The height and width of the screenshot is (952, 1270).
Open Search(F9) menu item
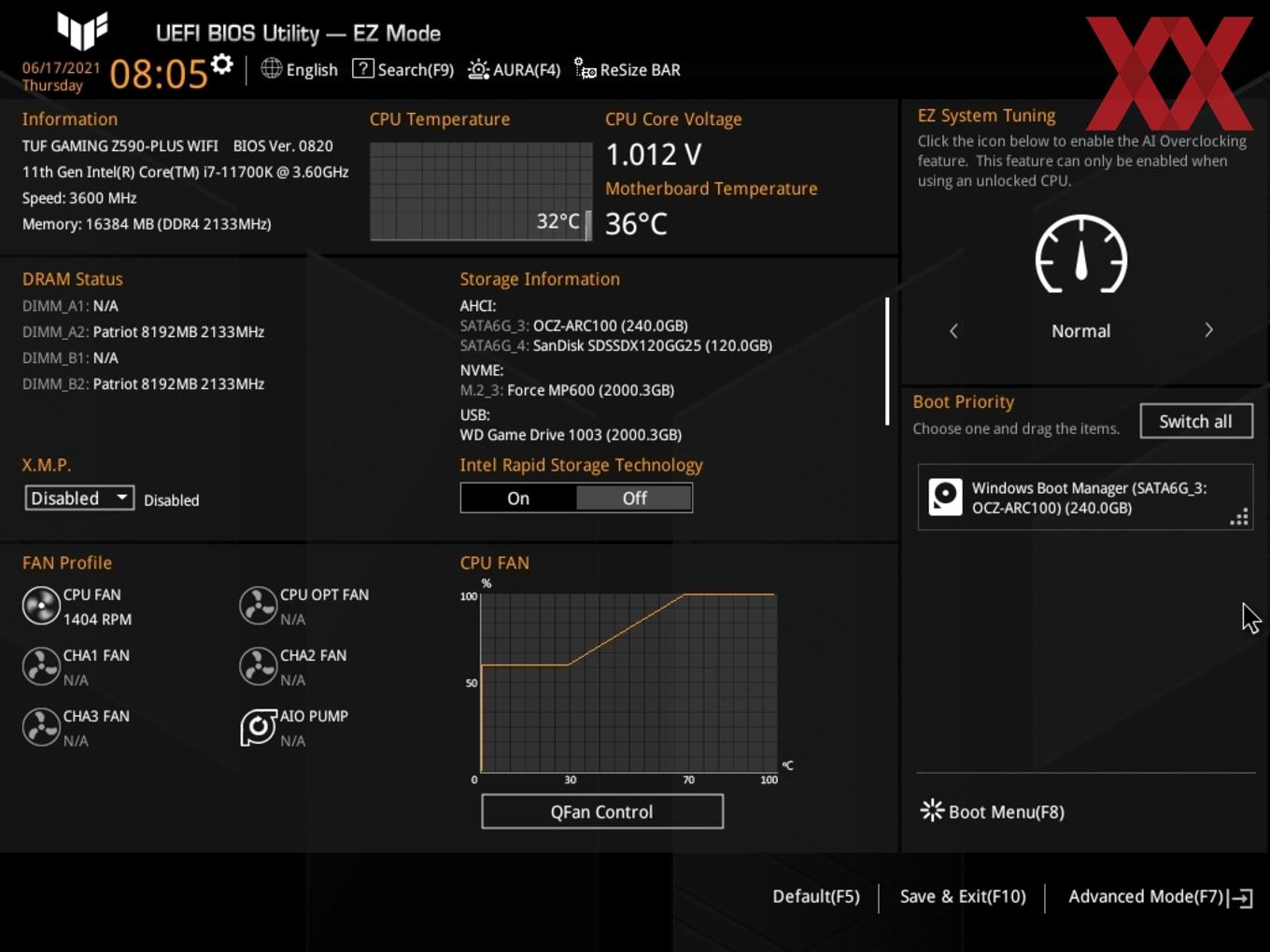[416, 70]
